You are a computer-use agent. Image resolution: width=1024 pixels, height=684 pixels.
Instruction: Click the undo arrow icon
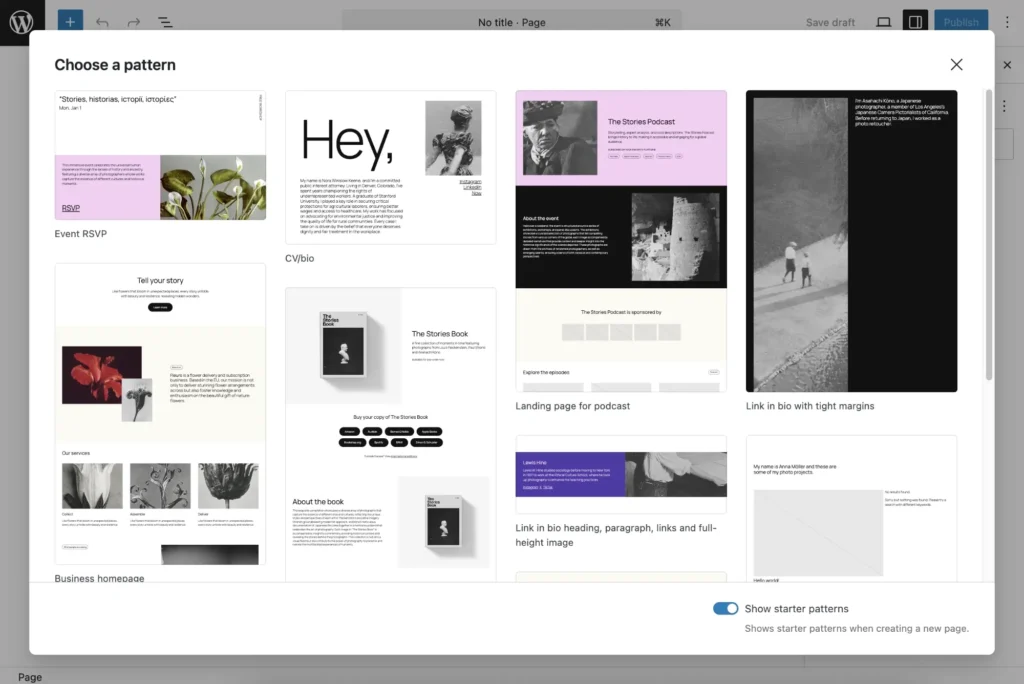[x=102, y=22]
